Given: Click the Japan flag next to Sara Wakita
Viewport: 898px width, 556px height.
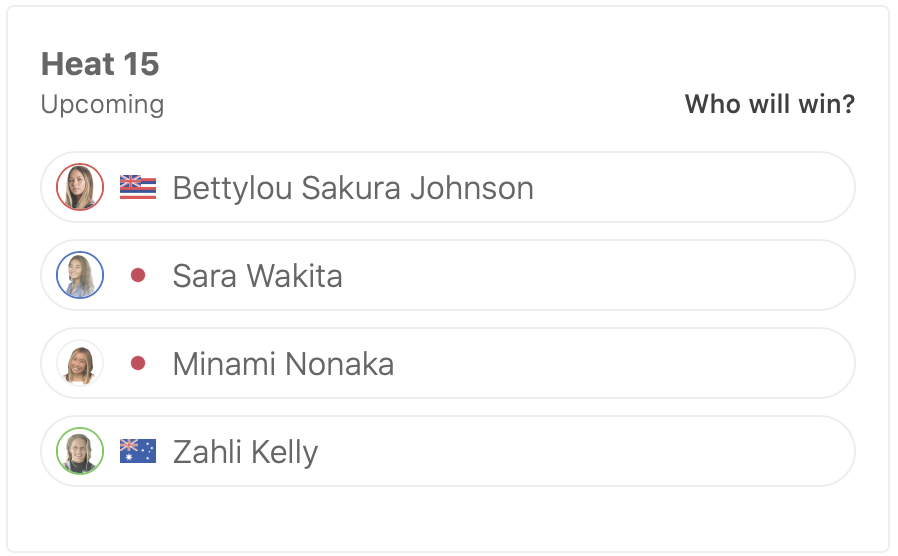Looking at the screenshot, I should [138, 275].
